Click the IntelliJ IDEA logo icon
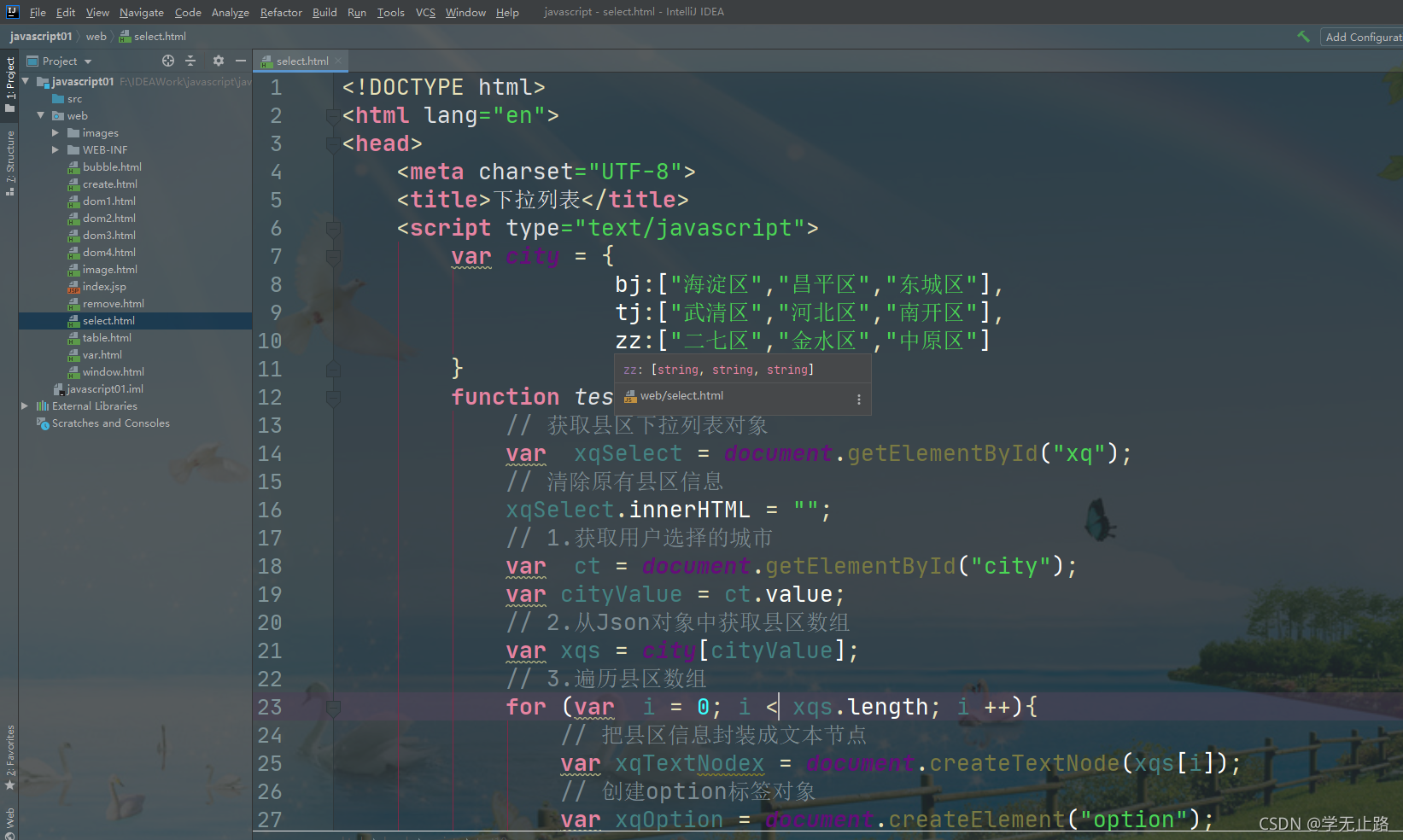Viewport: 1403px width, 840px height. [x=12, y=11]
